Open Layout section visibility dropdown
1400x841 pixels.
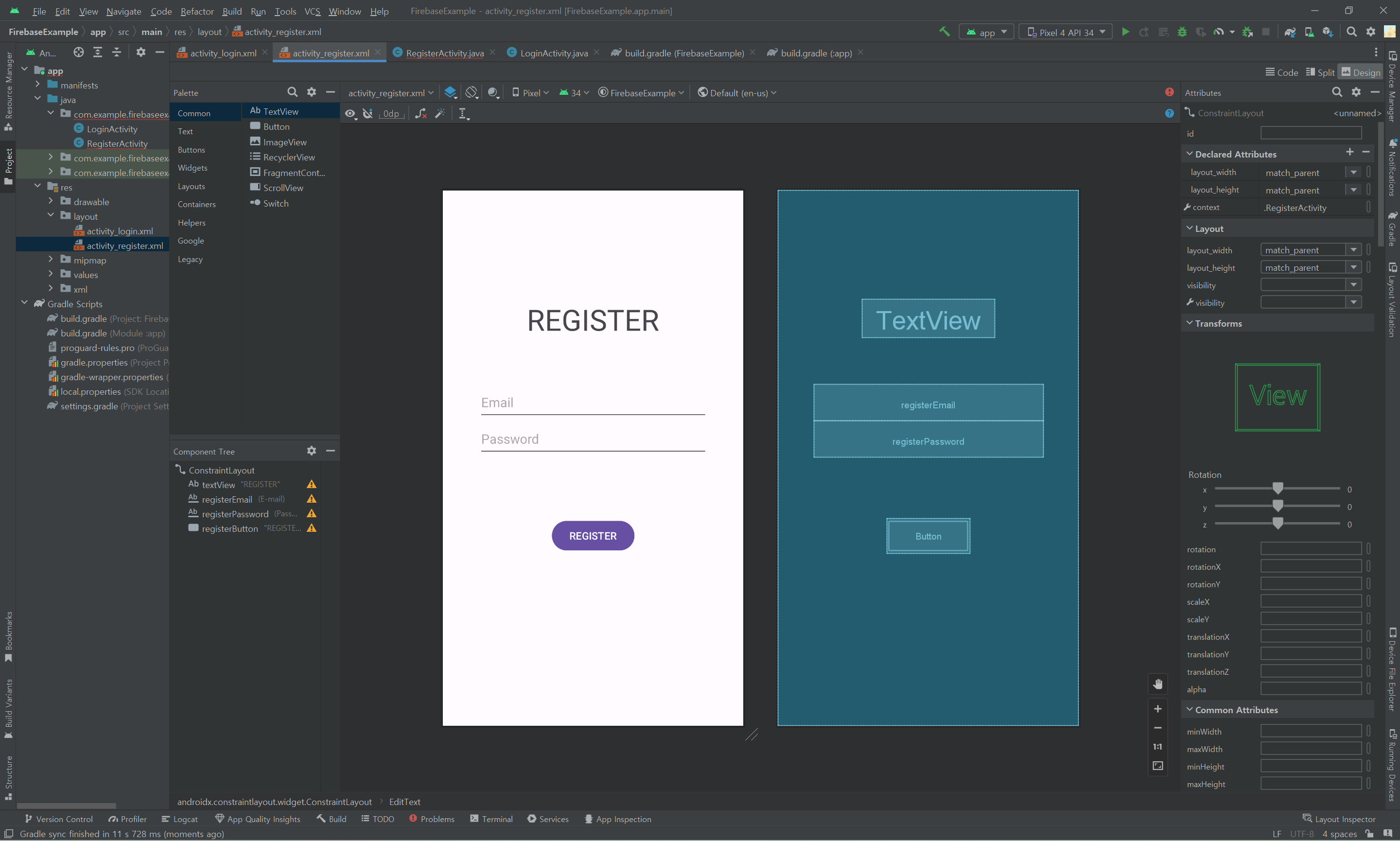coord(1353,285)
